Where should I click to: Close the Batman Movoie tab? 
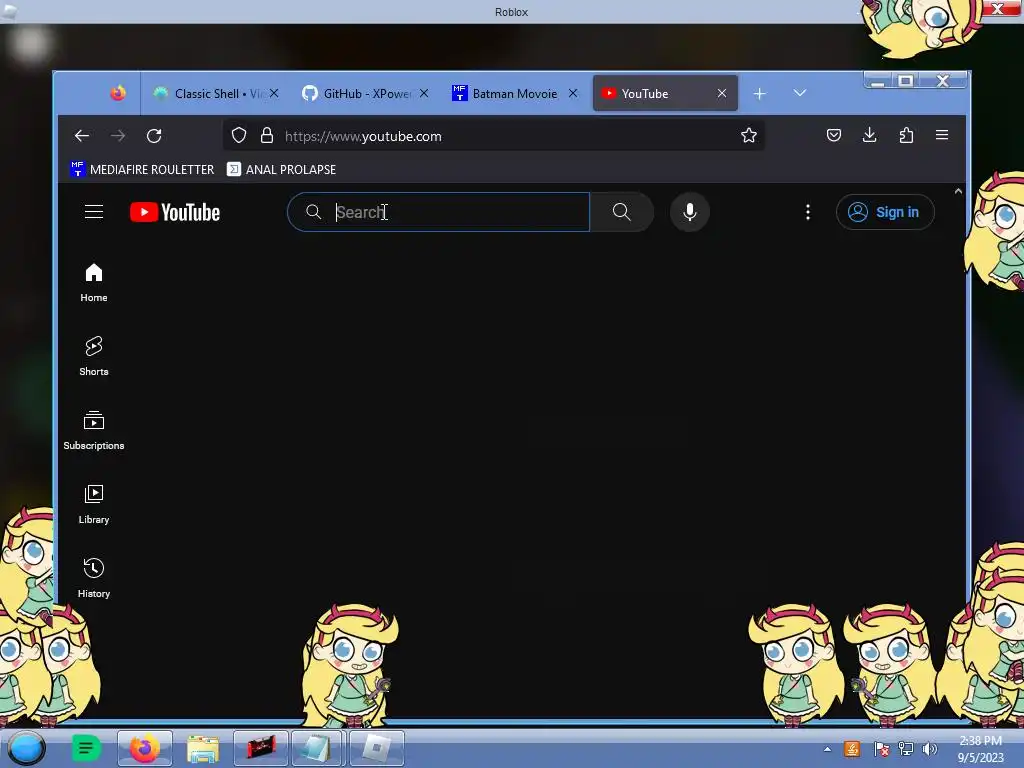pos(573,93)
